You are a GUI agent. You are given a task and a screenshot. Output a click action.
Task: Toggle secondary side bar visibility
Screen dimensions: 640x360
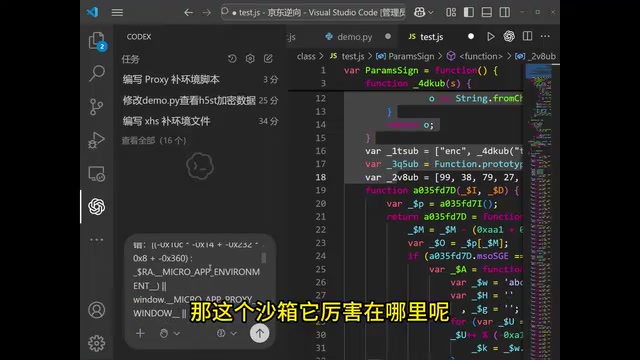click(504, 13)
